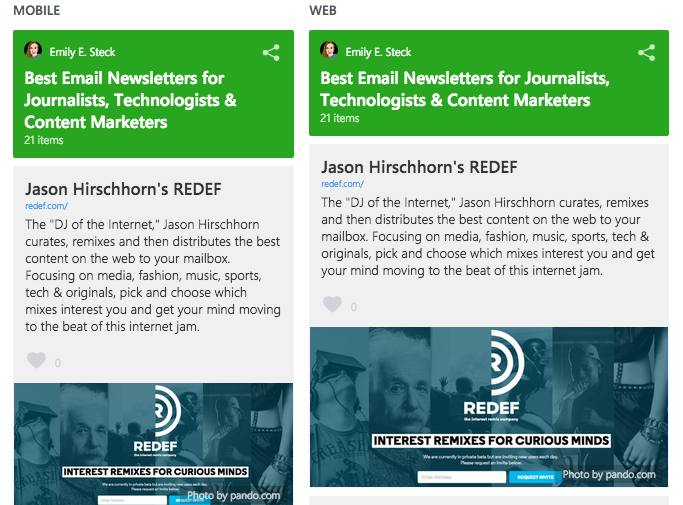Open REDEF preview image in Mobile view
The height and width of the screenshot is (505, 683).
[153, 444]
